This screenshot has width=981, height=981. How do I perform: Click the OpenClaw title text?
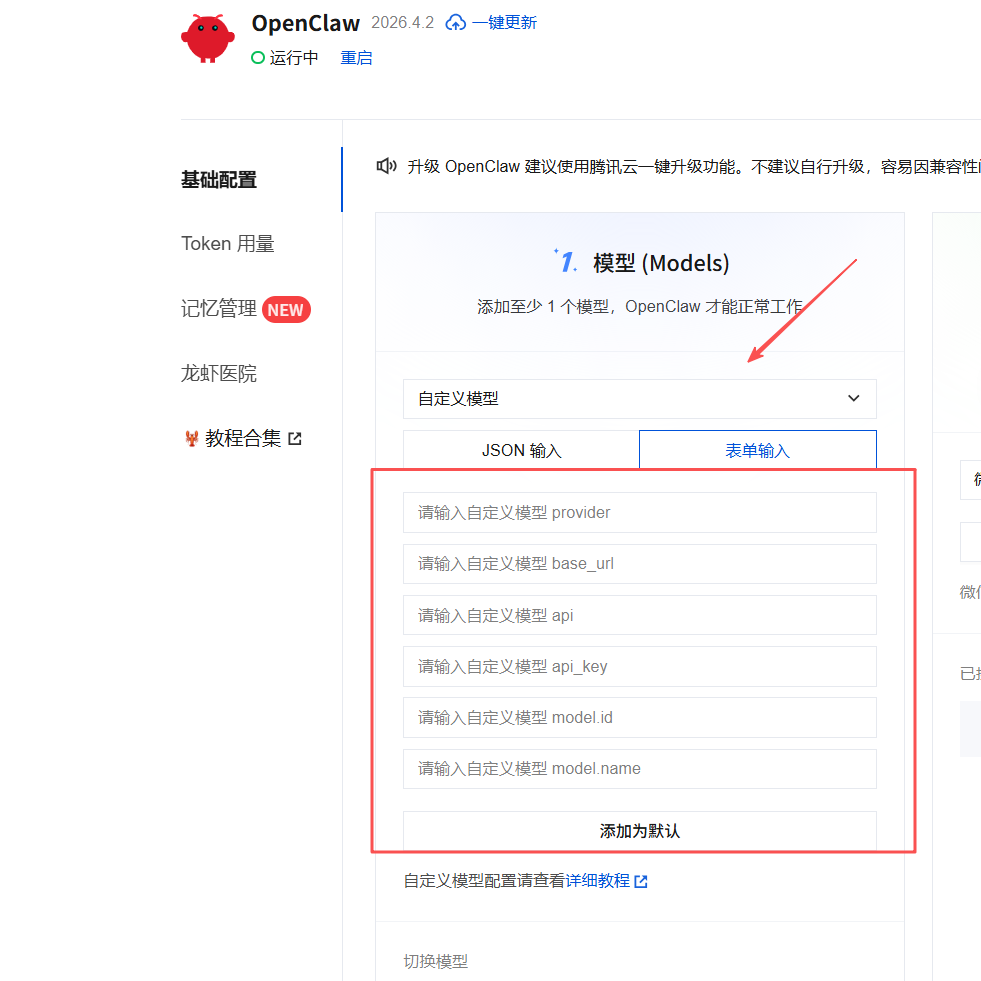[x=305, y=23]
